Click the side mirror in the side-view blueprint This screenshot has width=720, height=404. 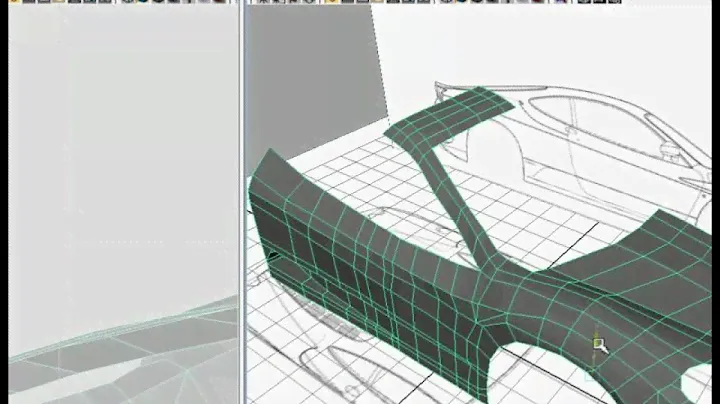coord(666,149)
